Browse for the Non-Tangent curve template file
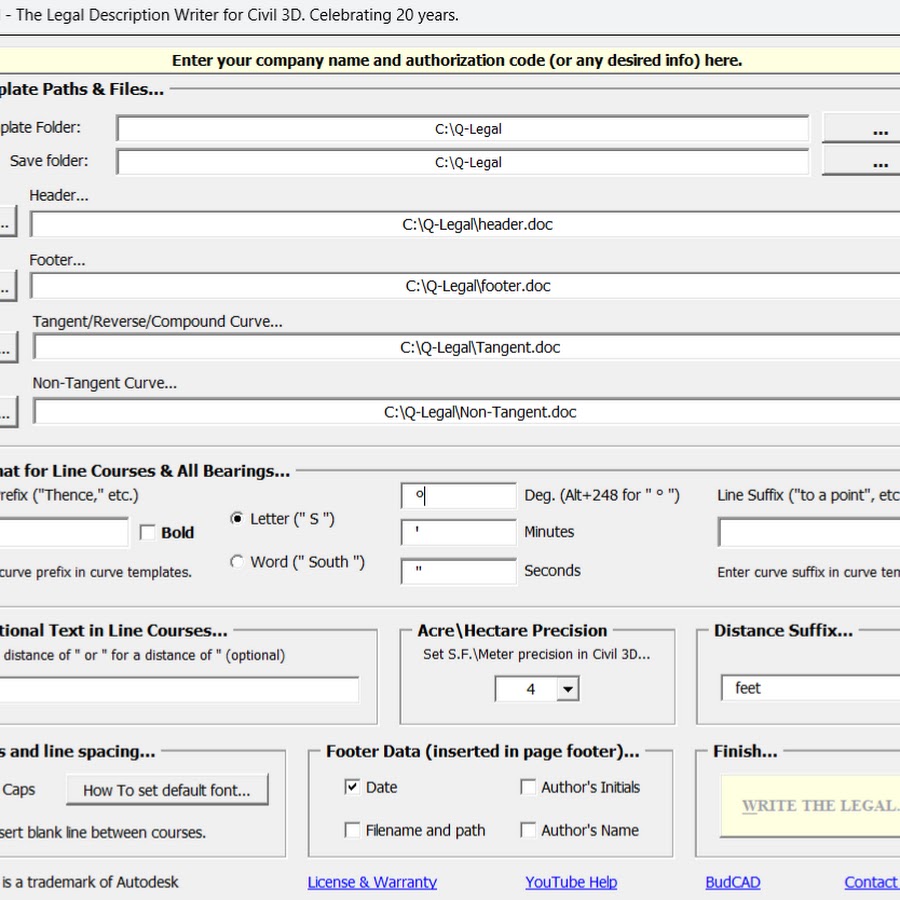This screenshot has height=900, width=900. (x=8, y=412)
